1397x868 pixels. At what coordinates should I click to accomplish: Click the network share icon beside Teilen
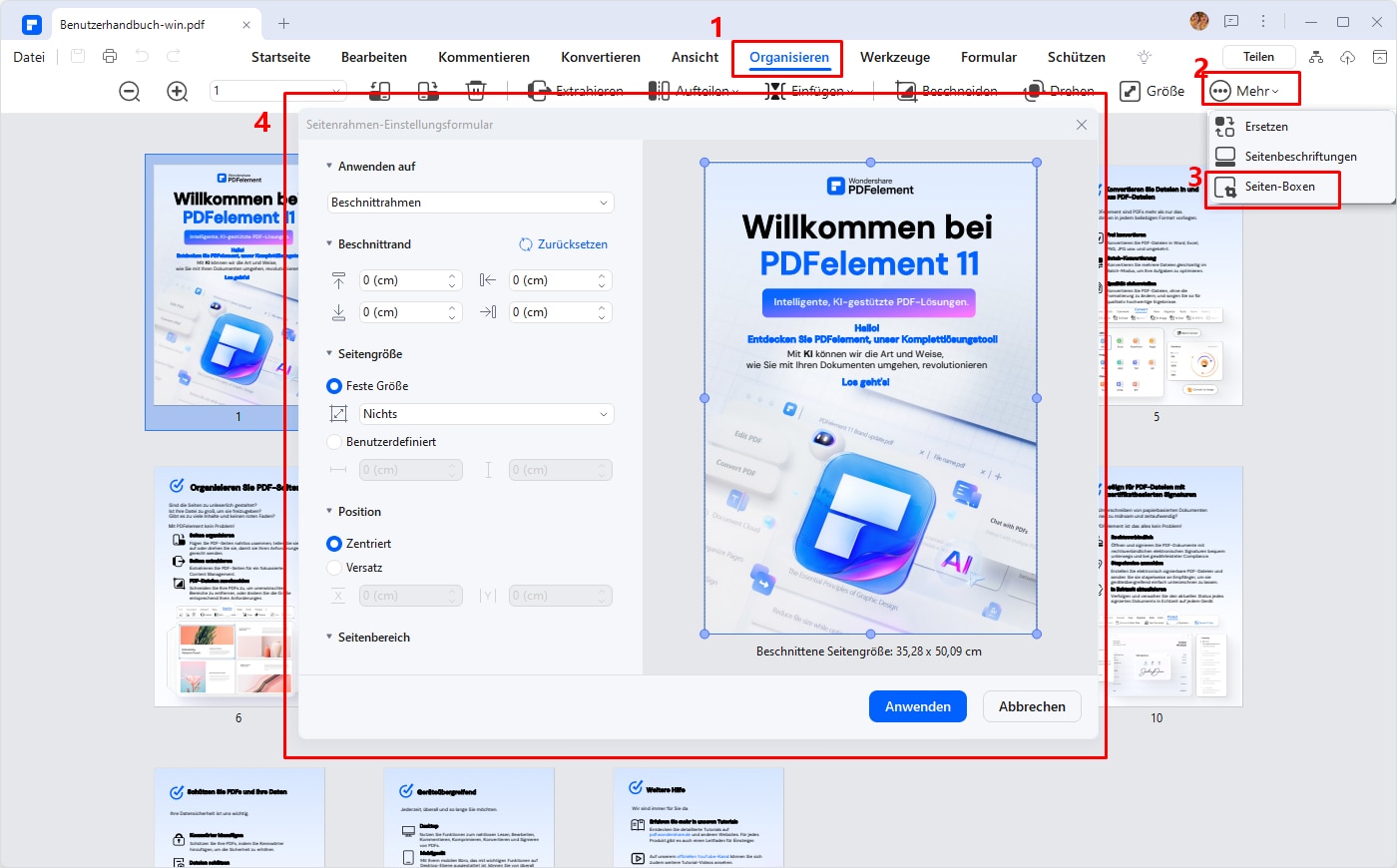pos(1315,57)
